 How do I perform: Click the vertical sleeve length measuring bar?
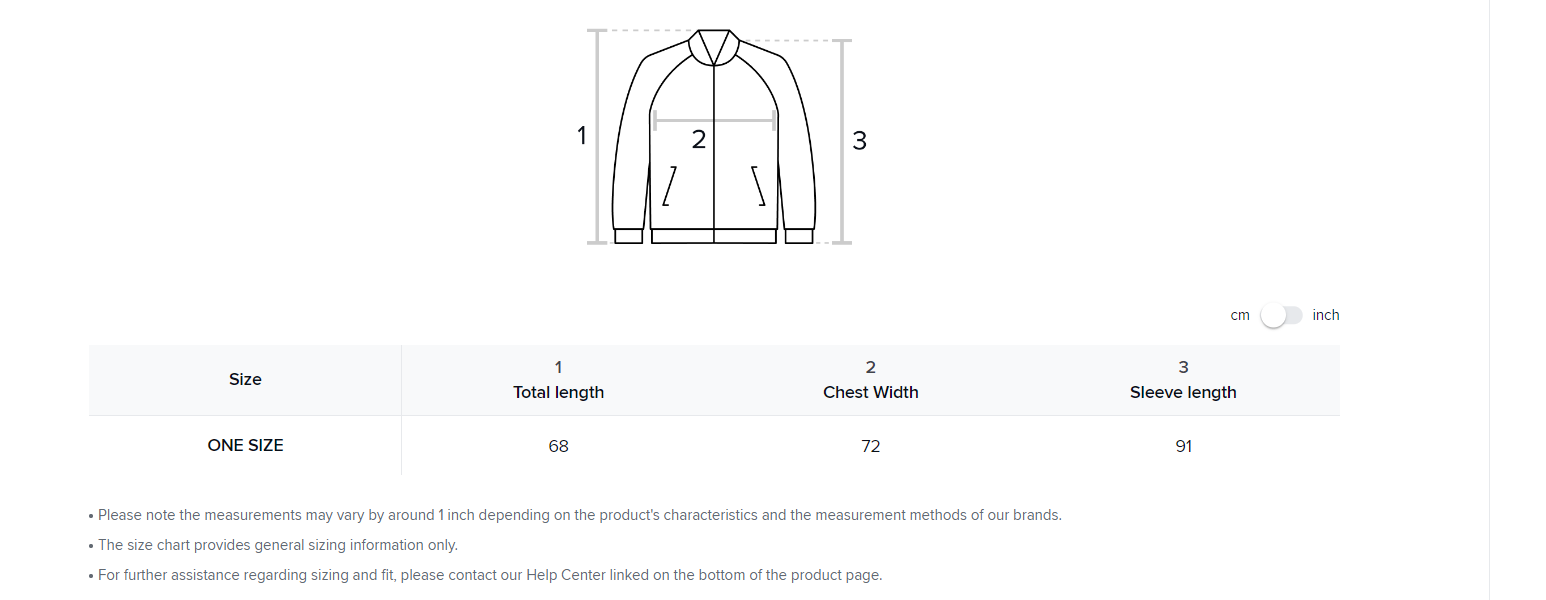coord(841,142)
